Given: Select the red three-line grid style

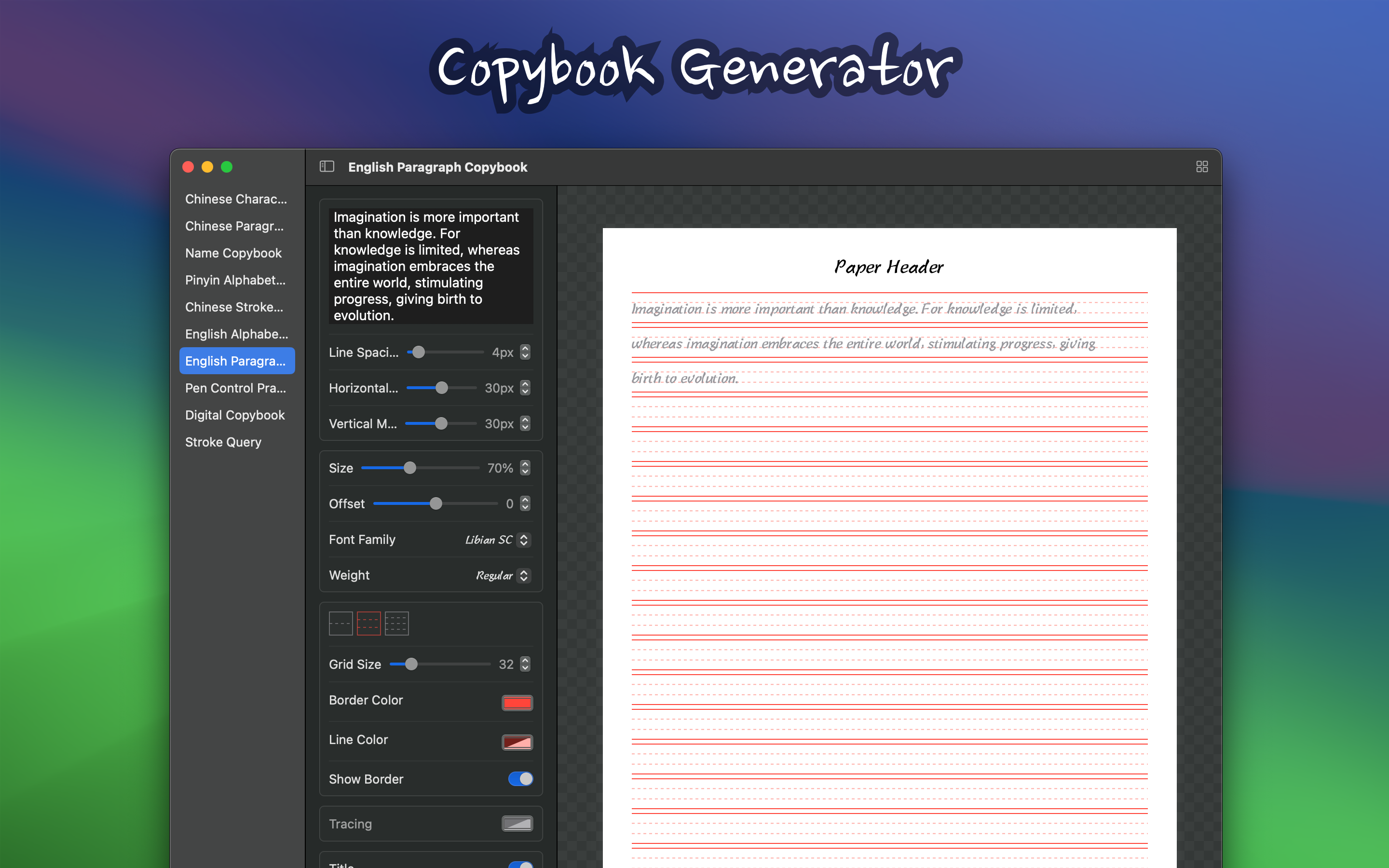Looking at the screenshot, I should [x=368, y=624].
